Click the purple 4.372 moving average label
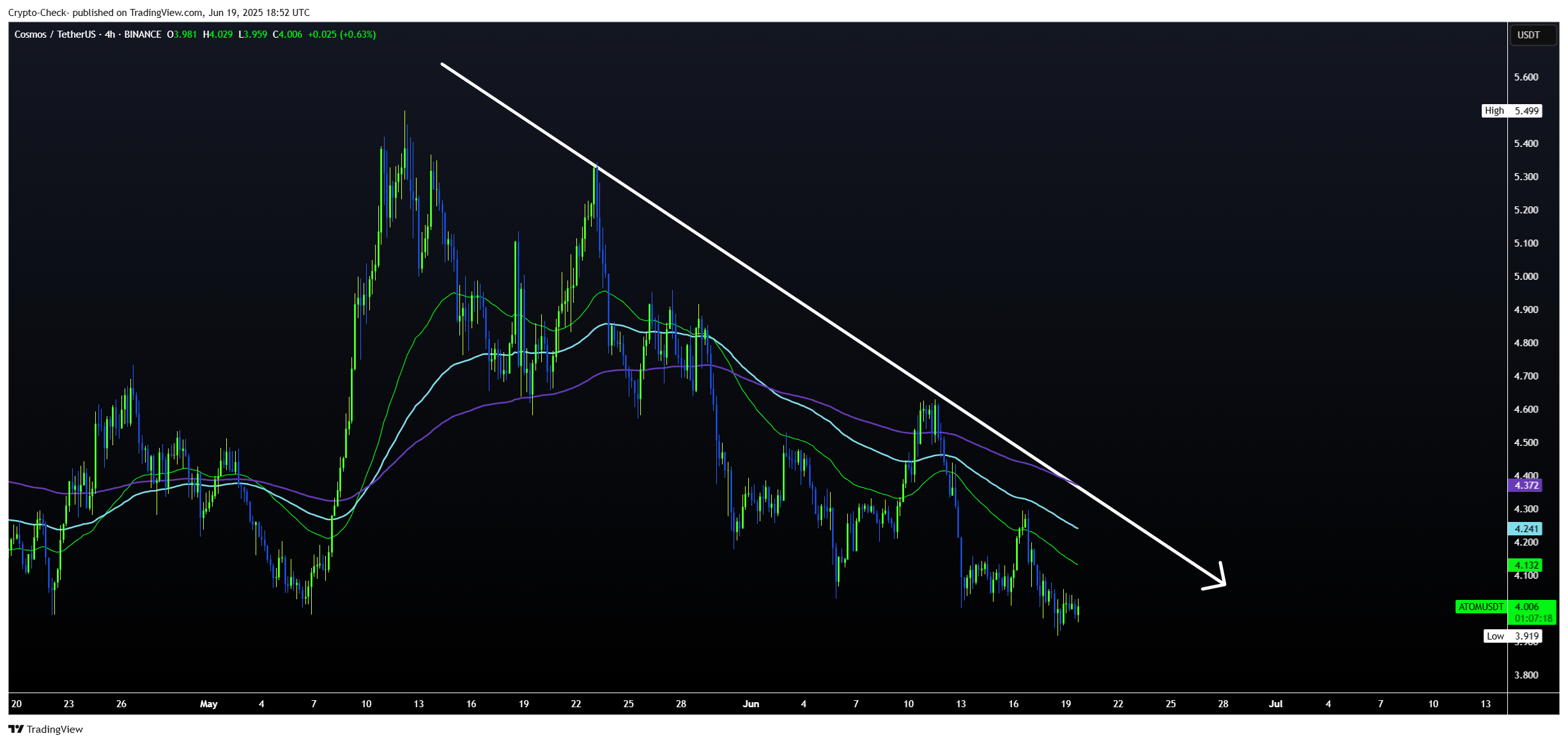This screenshot has height=743, width=1568. click(x=1525, y=486)
